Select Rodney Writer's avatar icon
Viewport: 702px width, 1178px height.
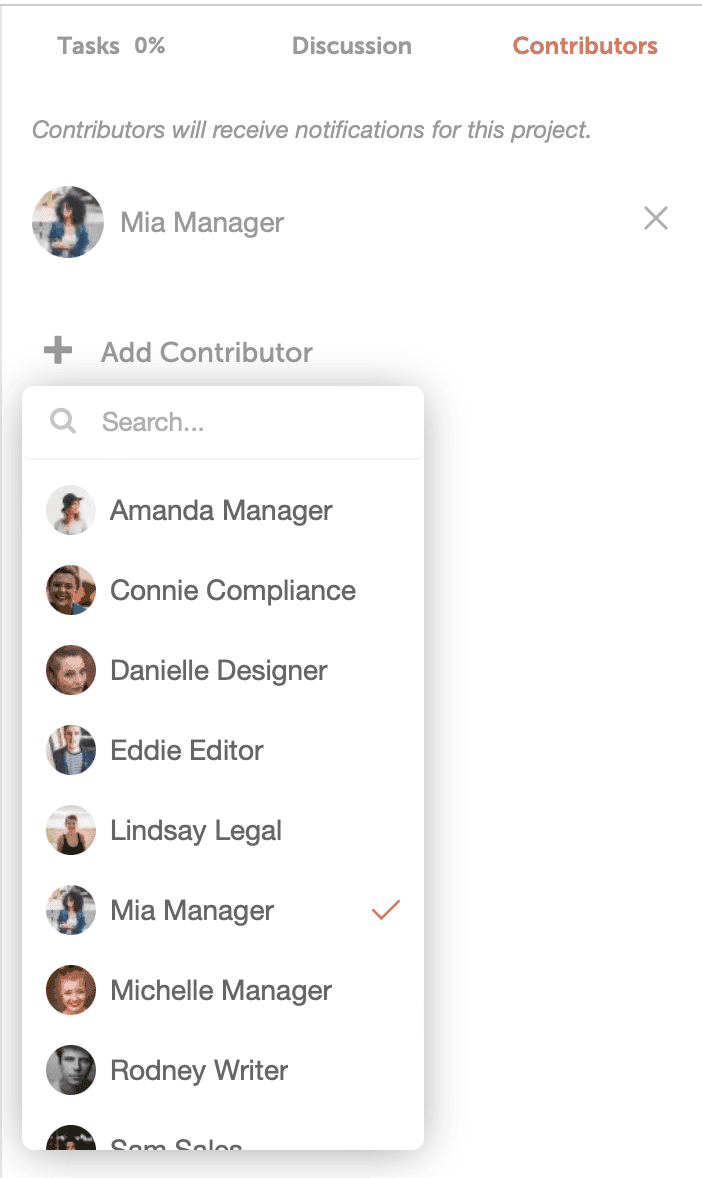pos(70,1070)
